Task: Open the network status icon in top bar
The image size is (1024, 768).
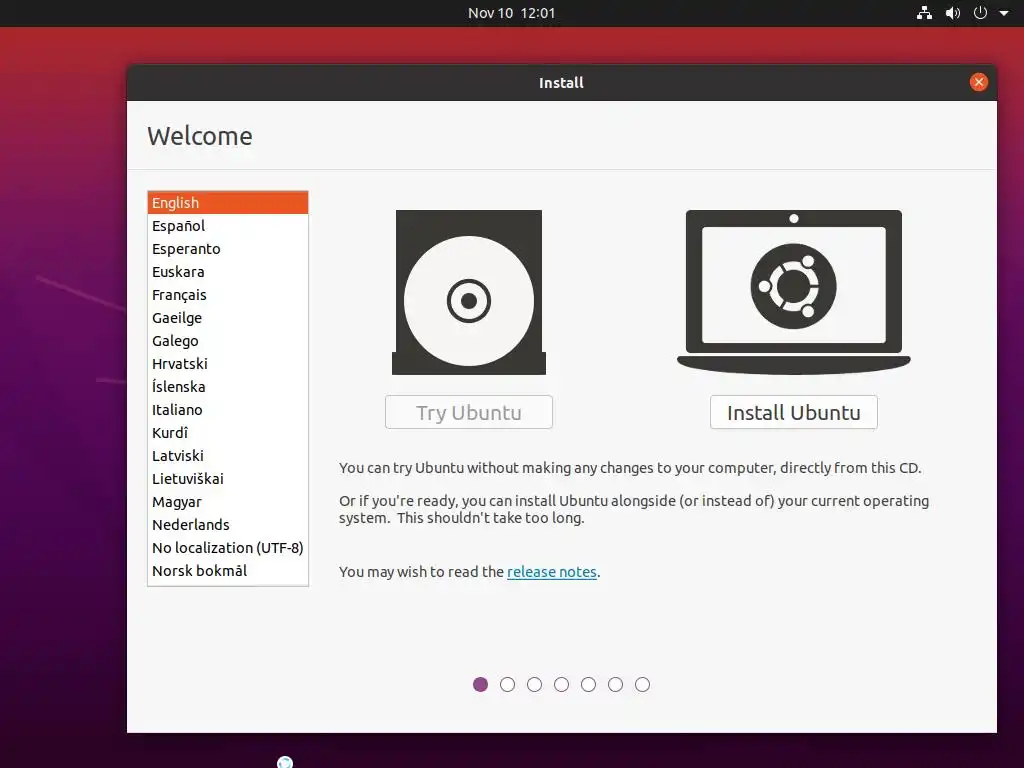Action: (924, 13)
